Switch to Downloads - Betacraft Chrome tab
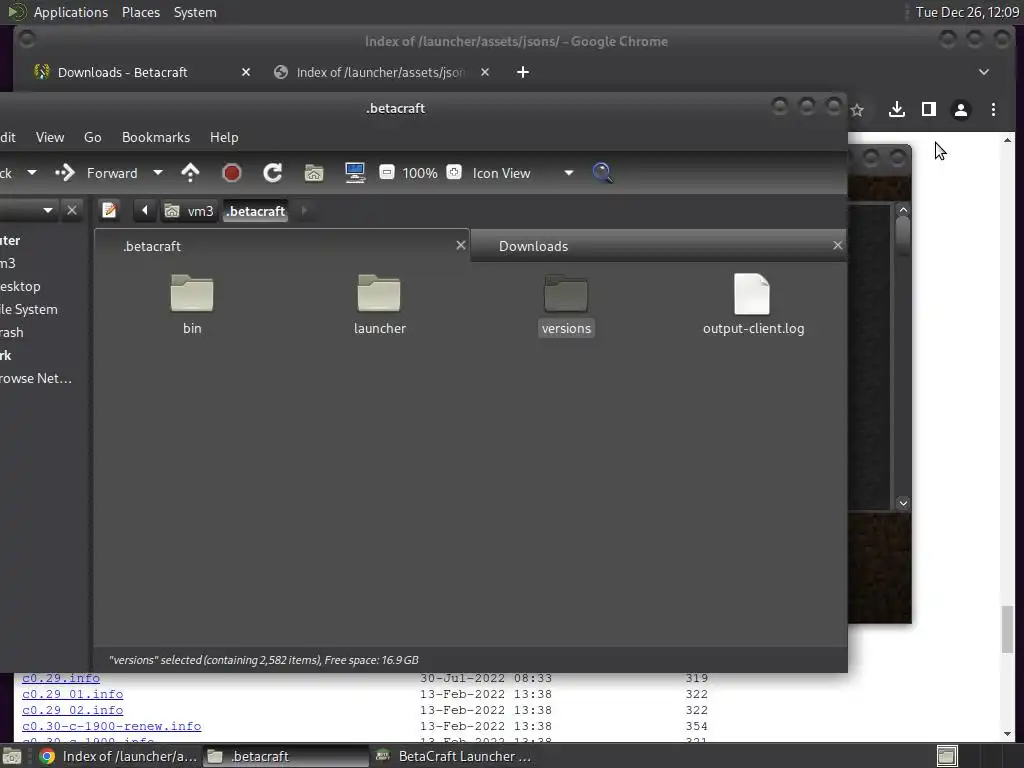Viewport: 1024px width, 768px height. coord(142,72)
